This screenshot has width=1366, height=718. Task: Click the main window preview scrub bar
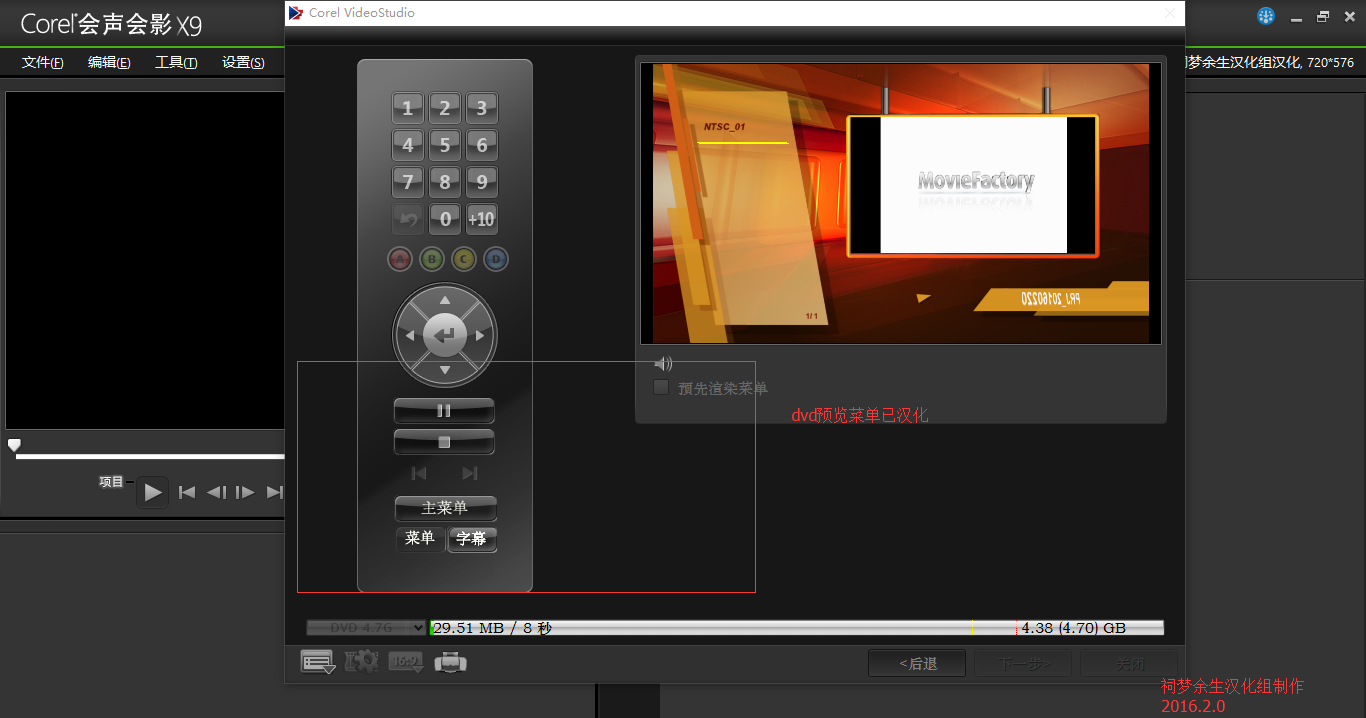pyautogui.click(x=150, y=457)
